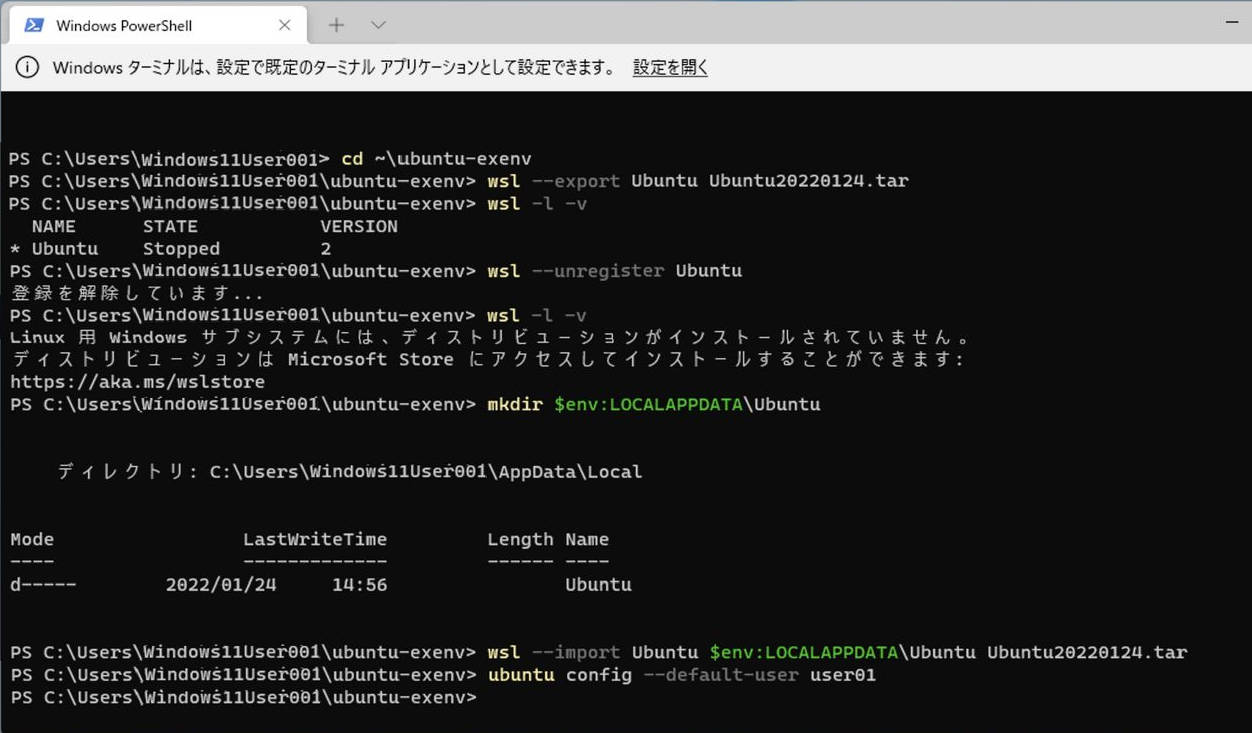Minimize the terminal window

(x=1231, y=22)
